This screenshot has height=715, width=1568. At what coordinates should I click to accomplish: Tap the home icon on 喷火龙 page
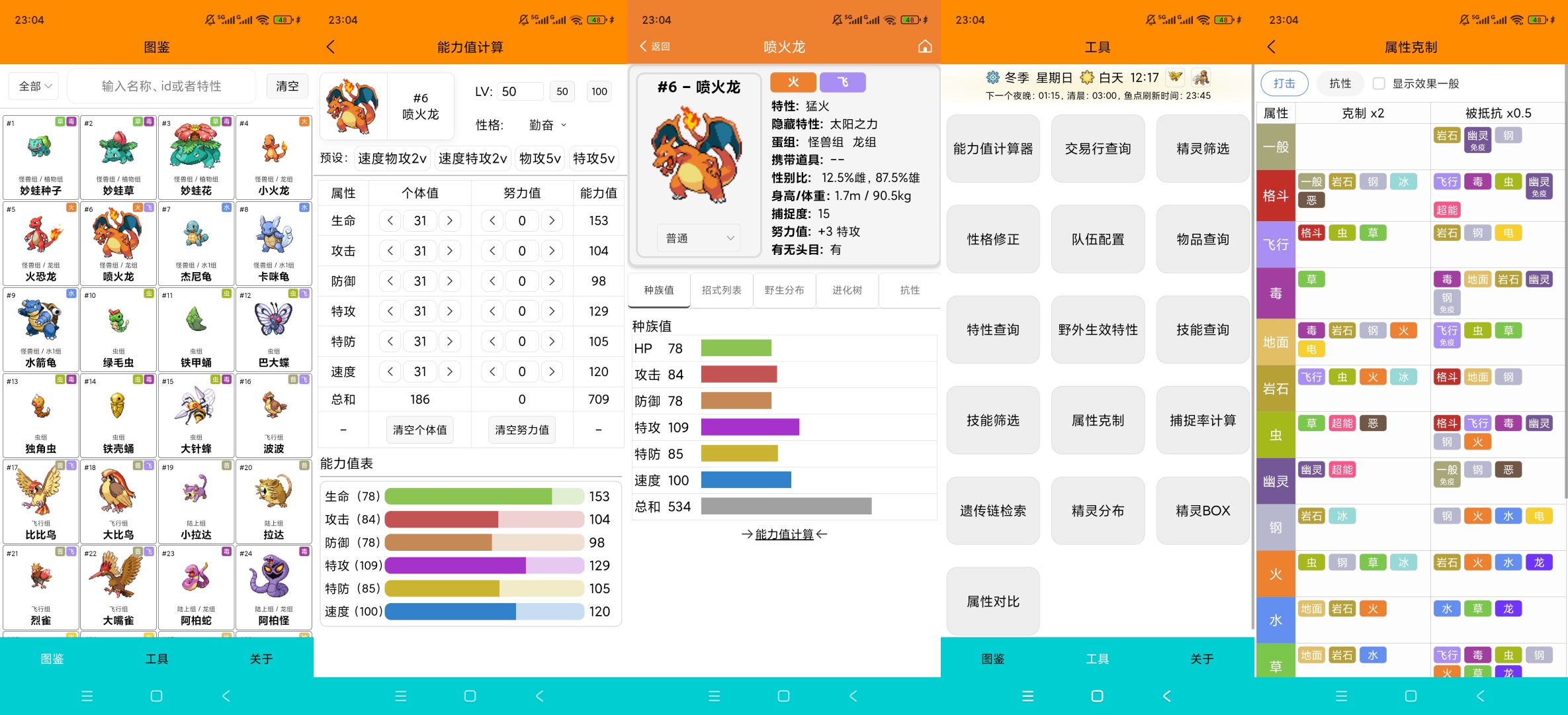click(925, 46)
